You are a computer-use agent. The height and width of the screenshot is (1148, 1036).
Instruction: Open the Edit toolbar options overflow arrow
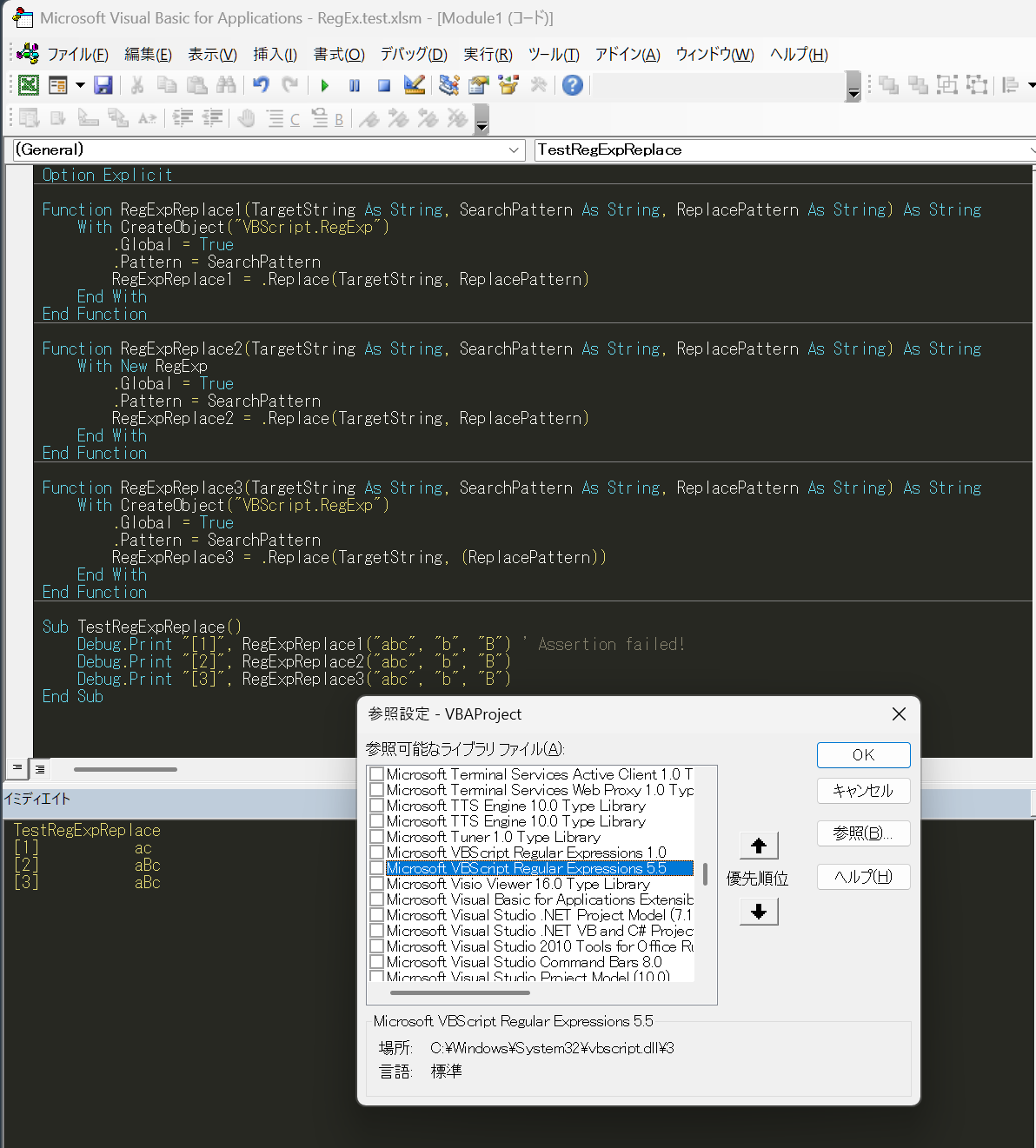[481, 120]
